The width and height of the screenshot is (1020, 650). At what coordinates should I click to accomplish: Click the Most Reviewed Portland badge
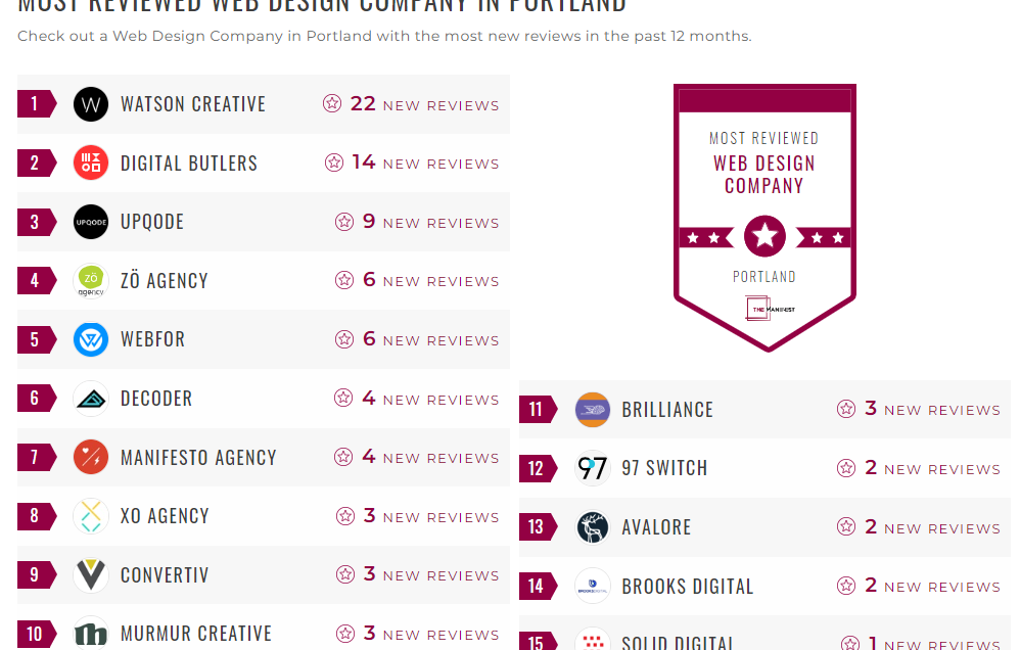(765, 217)
